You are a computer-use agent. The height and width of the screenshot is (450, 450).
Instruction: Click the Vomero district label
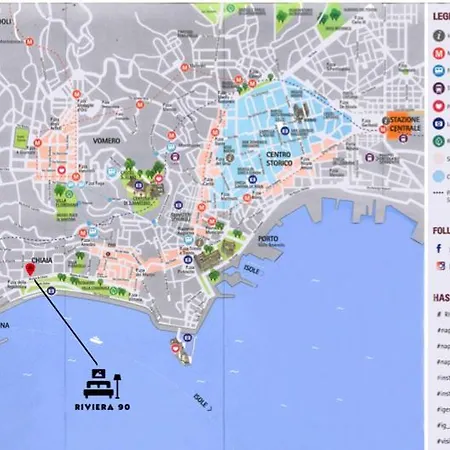coord(106,141)
